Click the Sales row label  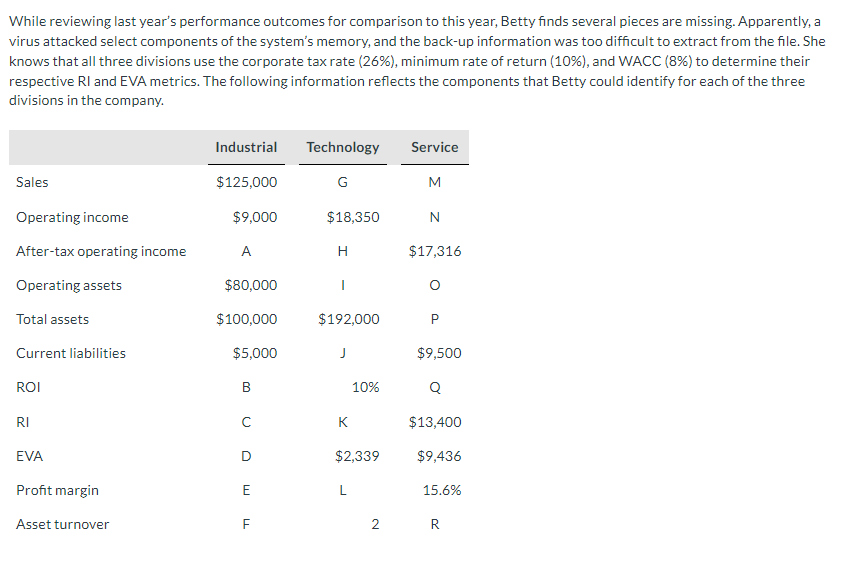[32, 182]
